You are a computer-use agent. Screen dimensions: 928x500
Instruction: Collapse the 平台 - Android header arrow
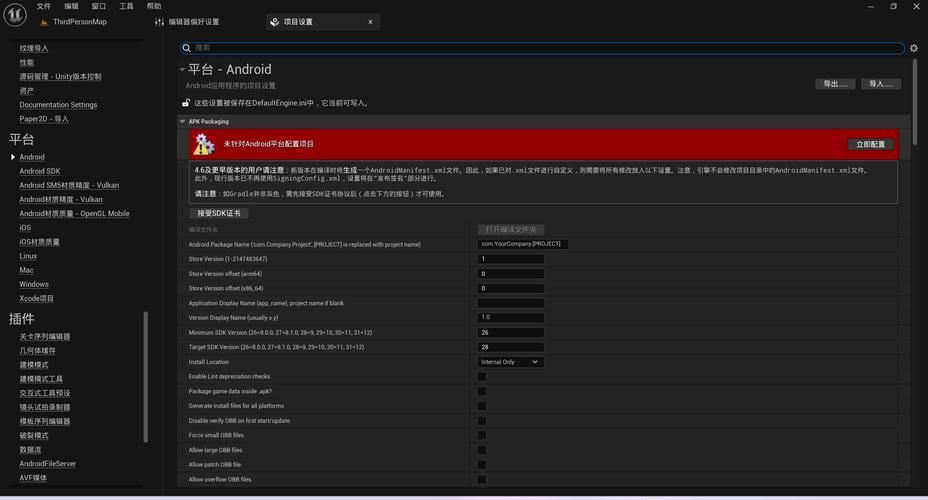click(182, 69)
